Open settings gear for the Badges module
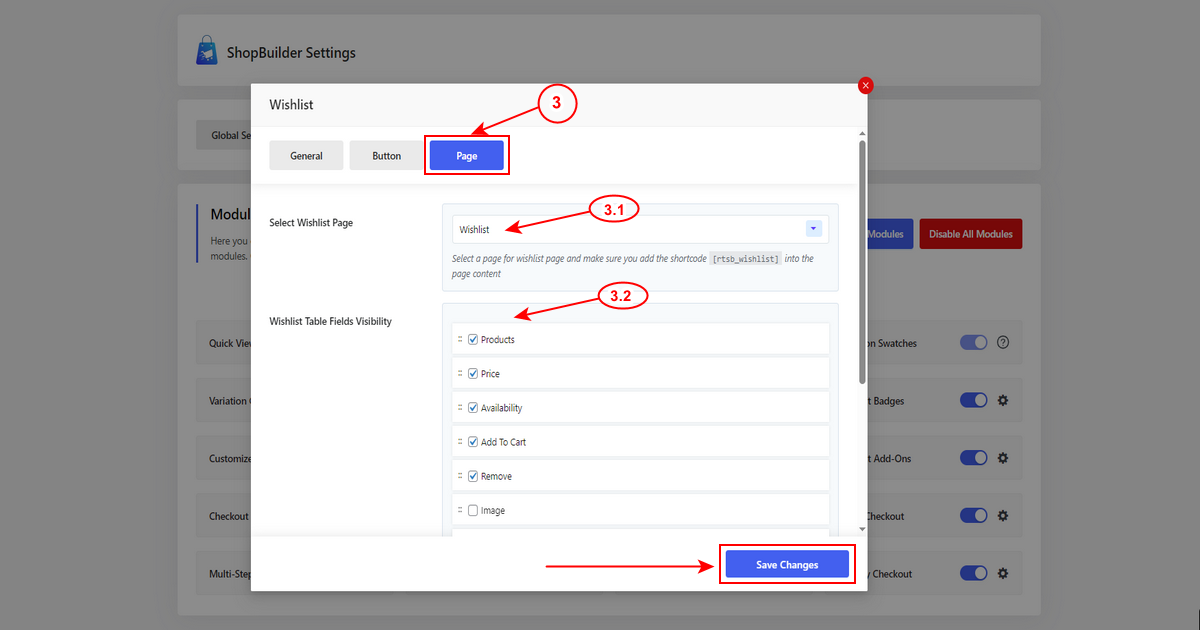 click(x=1003, y=400)
